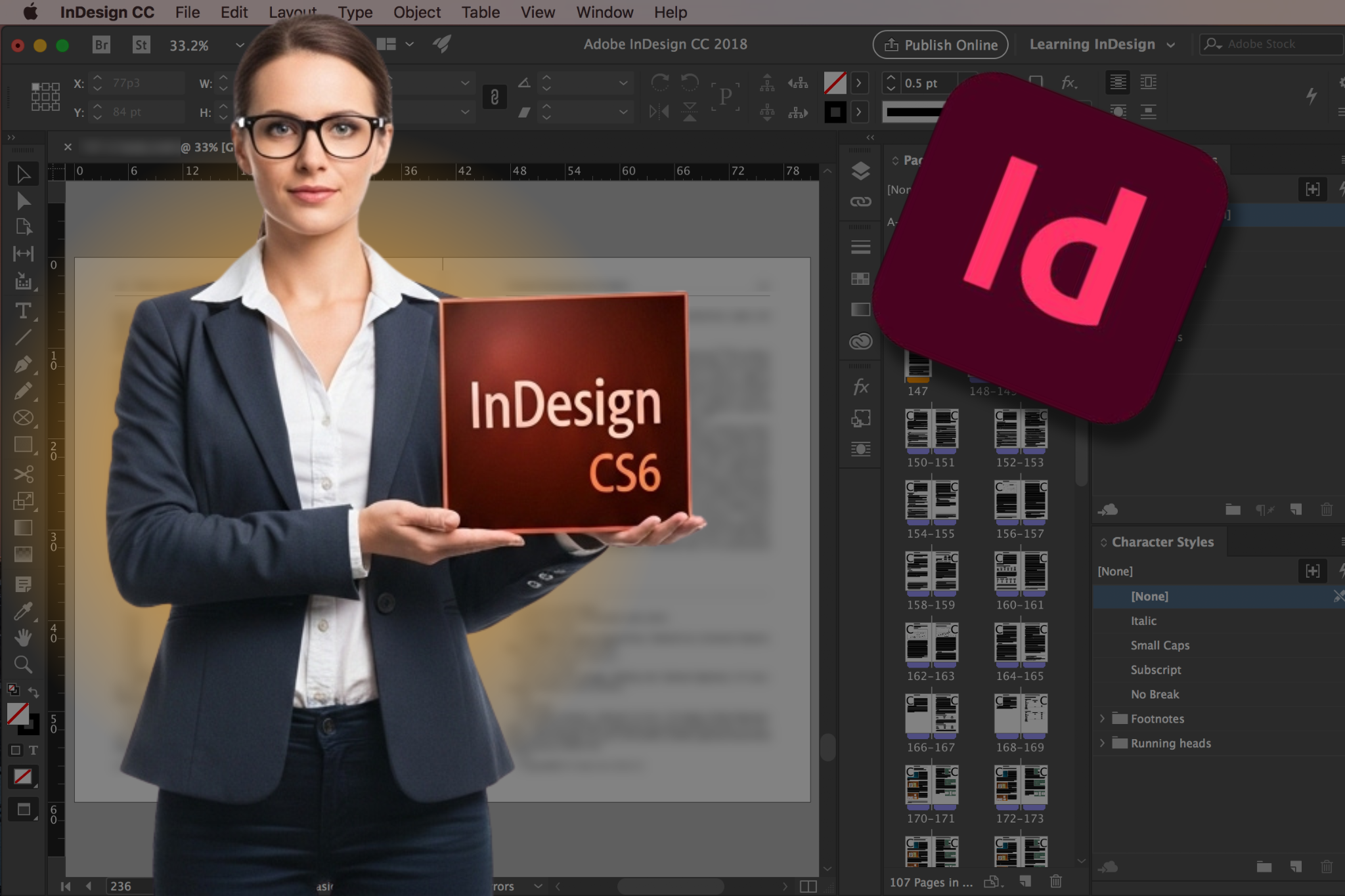This screenshot has width=1345, height=896.
Task: Select the Note tool
Action: pos(23,584)
